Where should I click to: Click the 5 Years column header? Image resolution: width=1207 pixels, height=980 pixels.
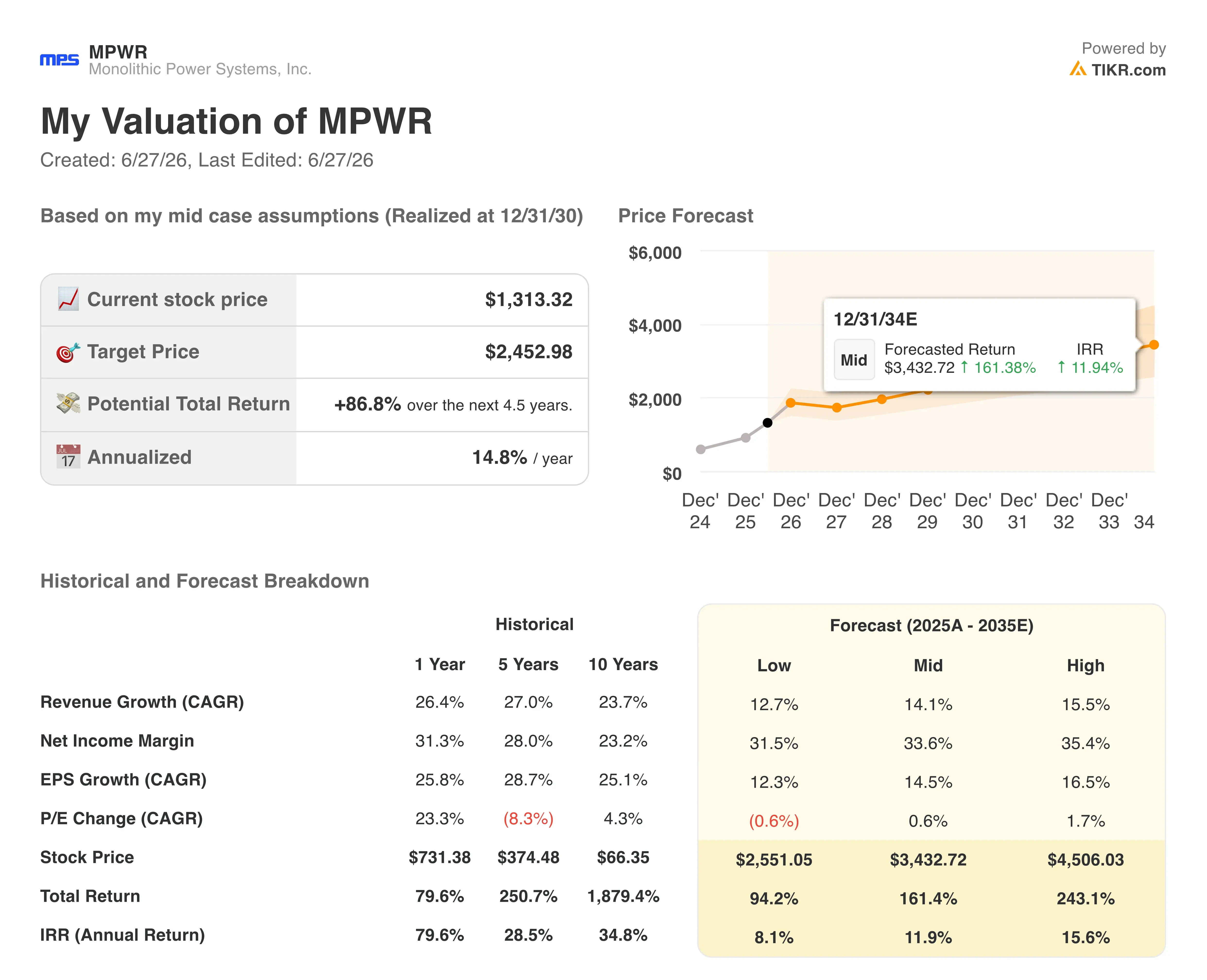click(x=528, y=665)
